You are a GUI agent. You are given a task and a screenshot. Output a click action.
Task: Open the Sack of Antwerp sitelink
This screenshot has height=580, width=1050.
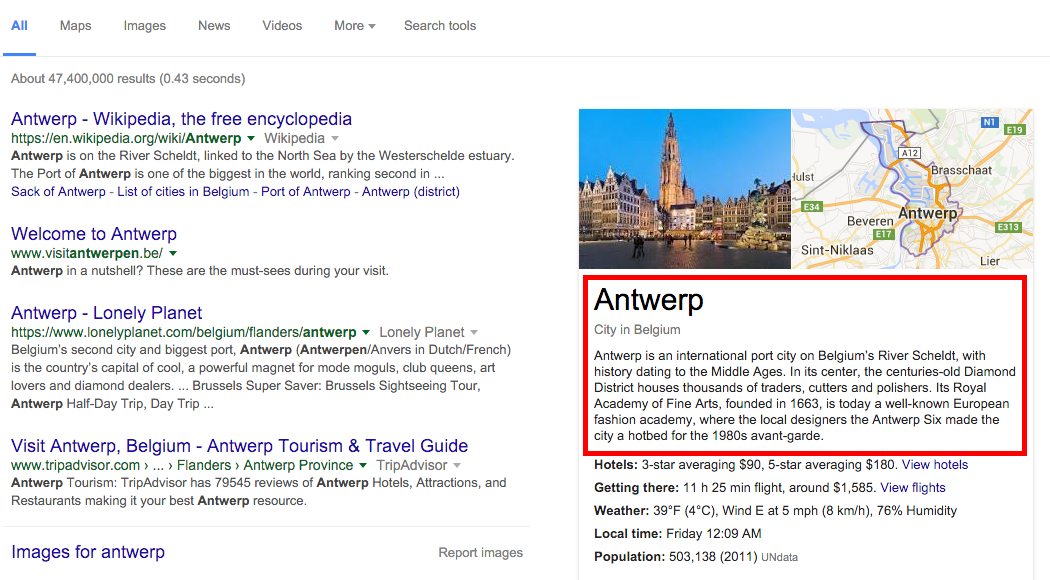(x=58, y=192)
